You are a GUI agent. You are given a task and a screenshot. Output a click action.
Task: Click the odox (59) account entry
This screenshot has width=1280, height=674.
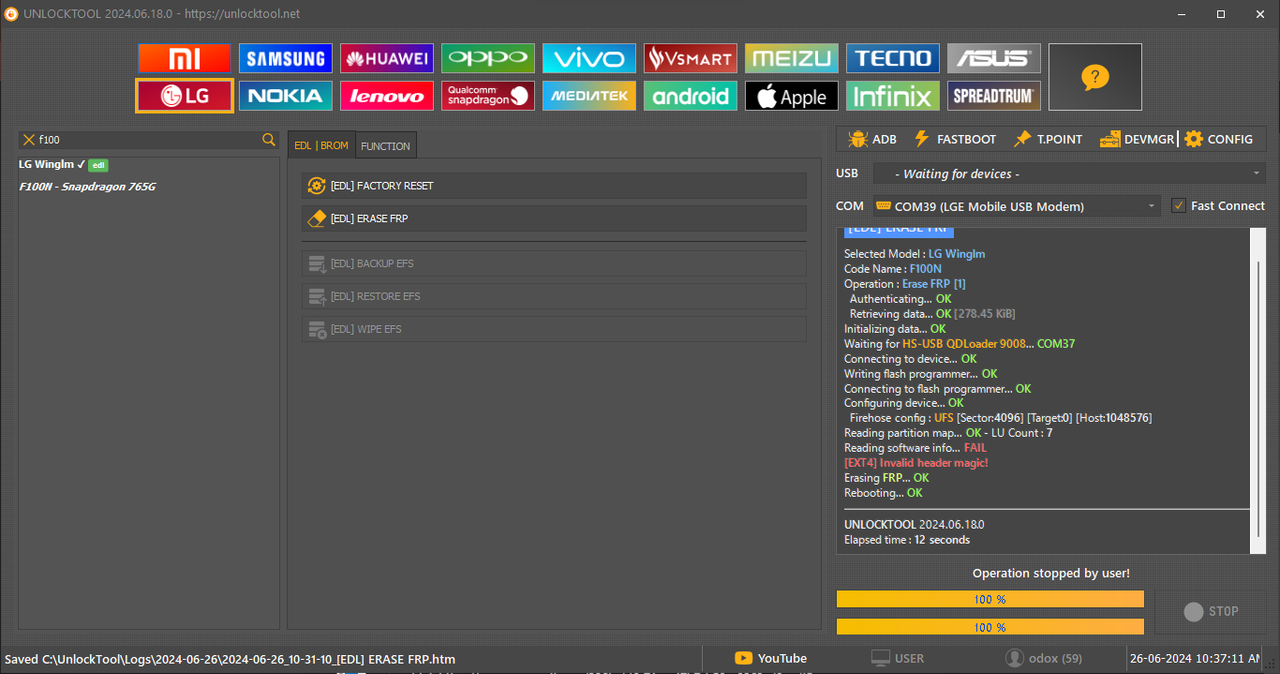[1044, 658]
